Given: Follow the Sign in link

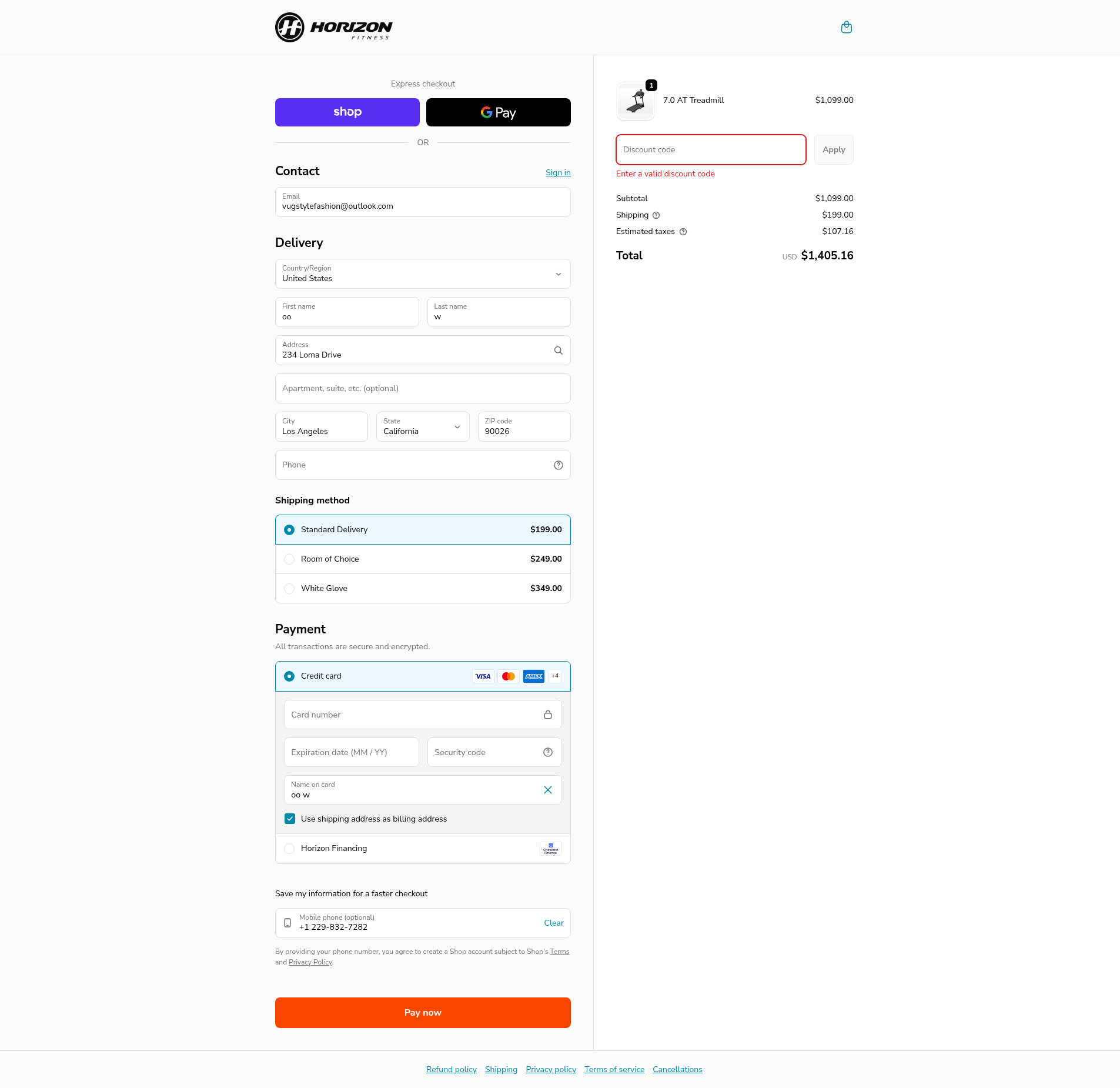Looking at the screenshot, I should pos(557,172).
